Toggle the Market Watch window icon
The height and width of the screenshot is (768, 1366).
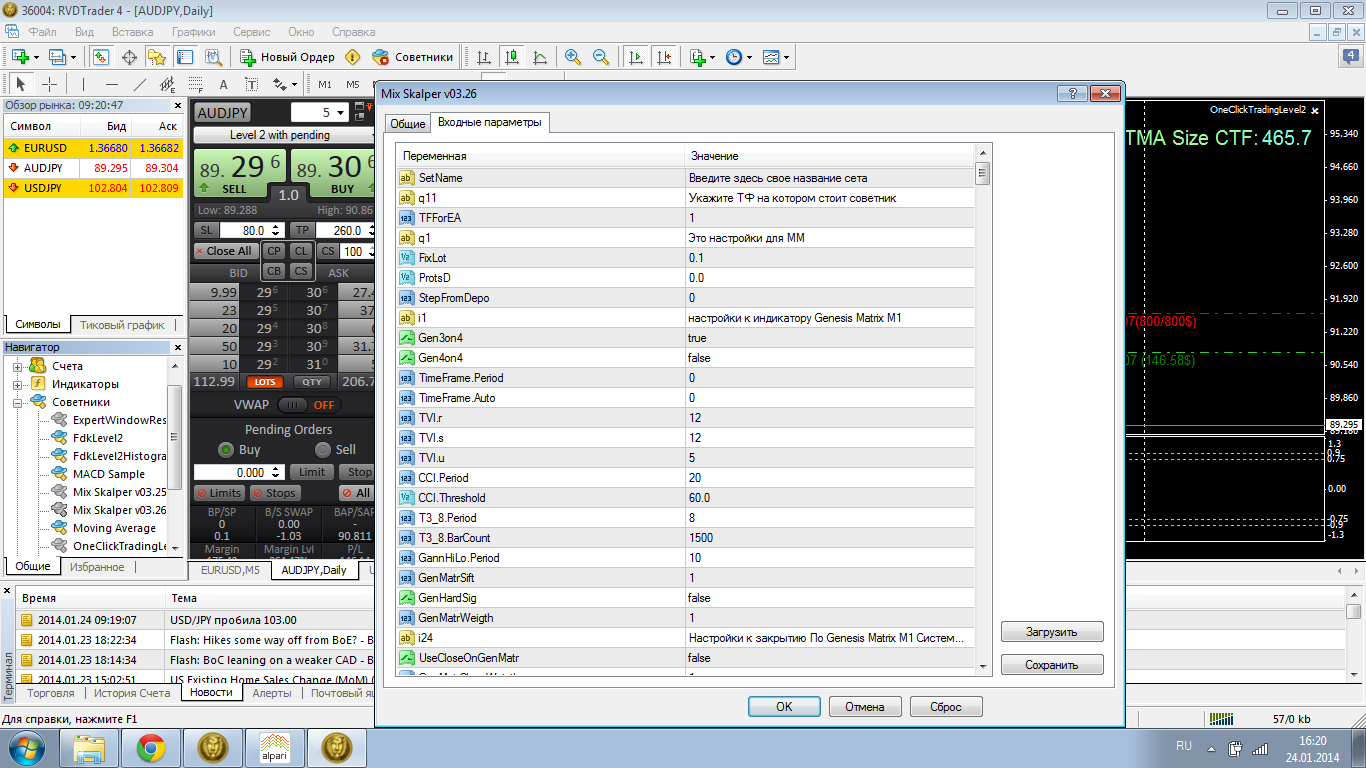coord(101,57)
